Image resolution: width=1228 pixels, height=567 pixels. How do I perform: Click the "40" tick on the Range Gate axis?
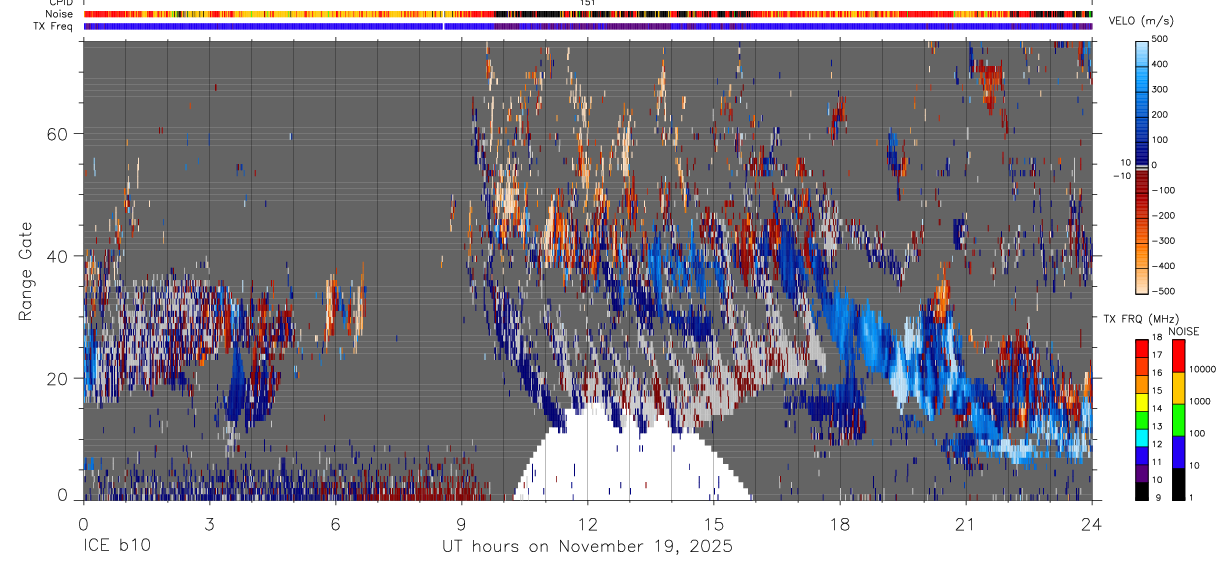click(57, 256)
